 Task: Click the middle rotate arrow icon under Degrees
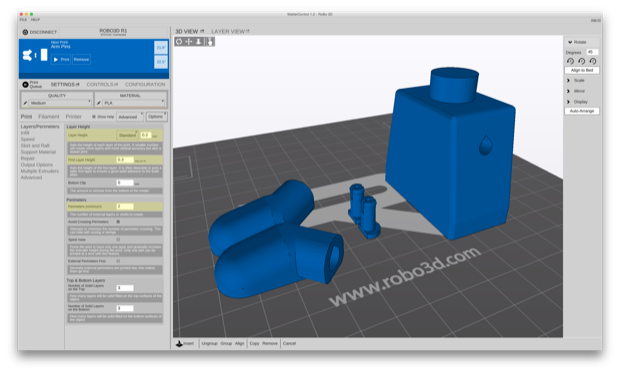(x=582, y=61)
